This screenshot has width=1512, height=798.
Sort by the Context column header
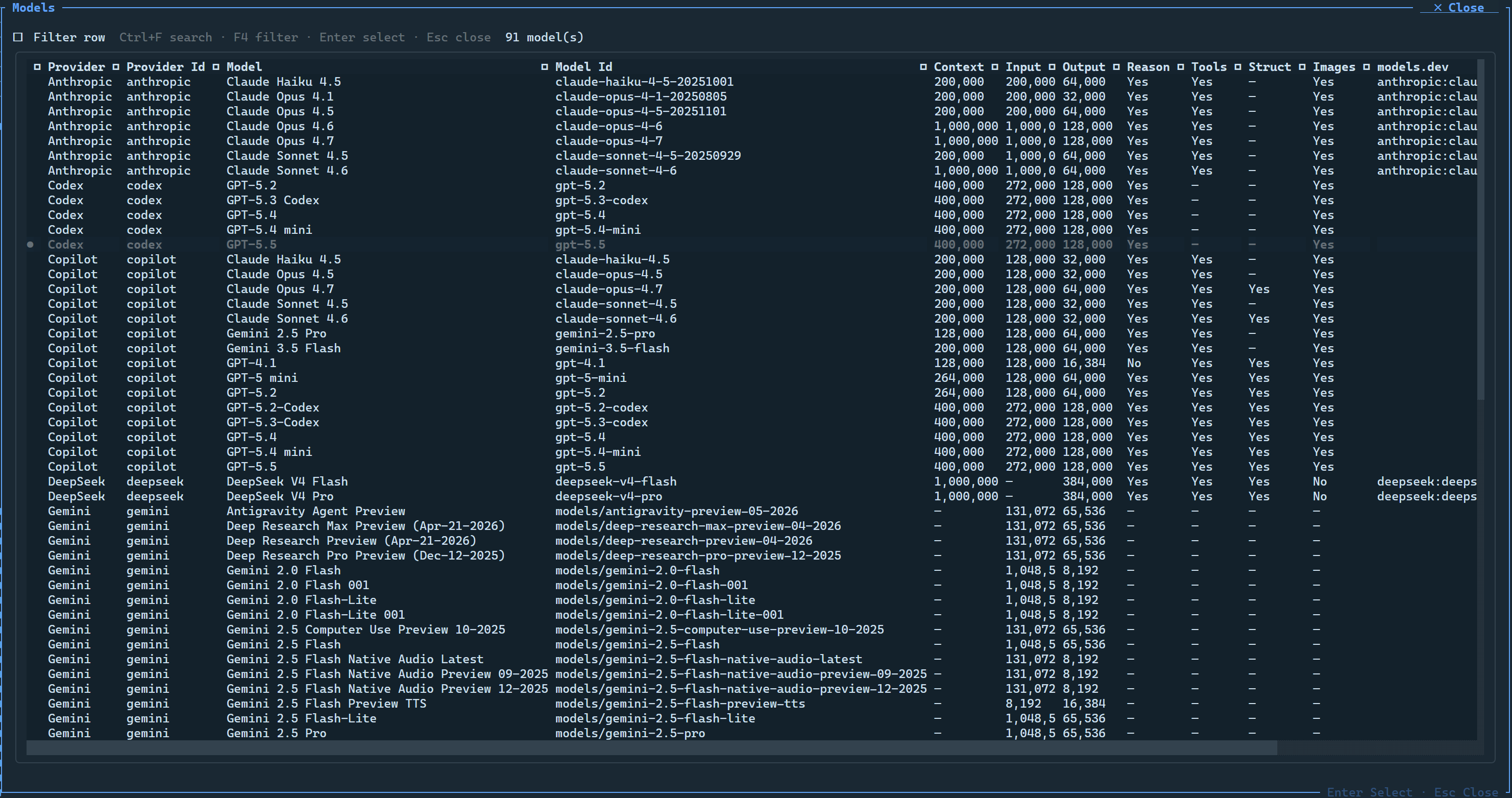(x=959, y=67)
